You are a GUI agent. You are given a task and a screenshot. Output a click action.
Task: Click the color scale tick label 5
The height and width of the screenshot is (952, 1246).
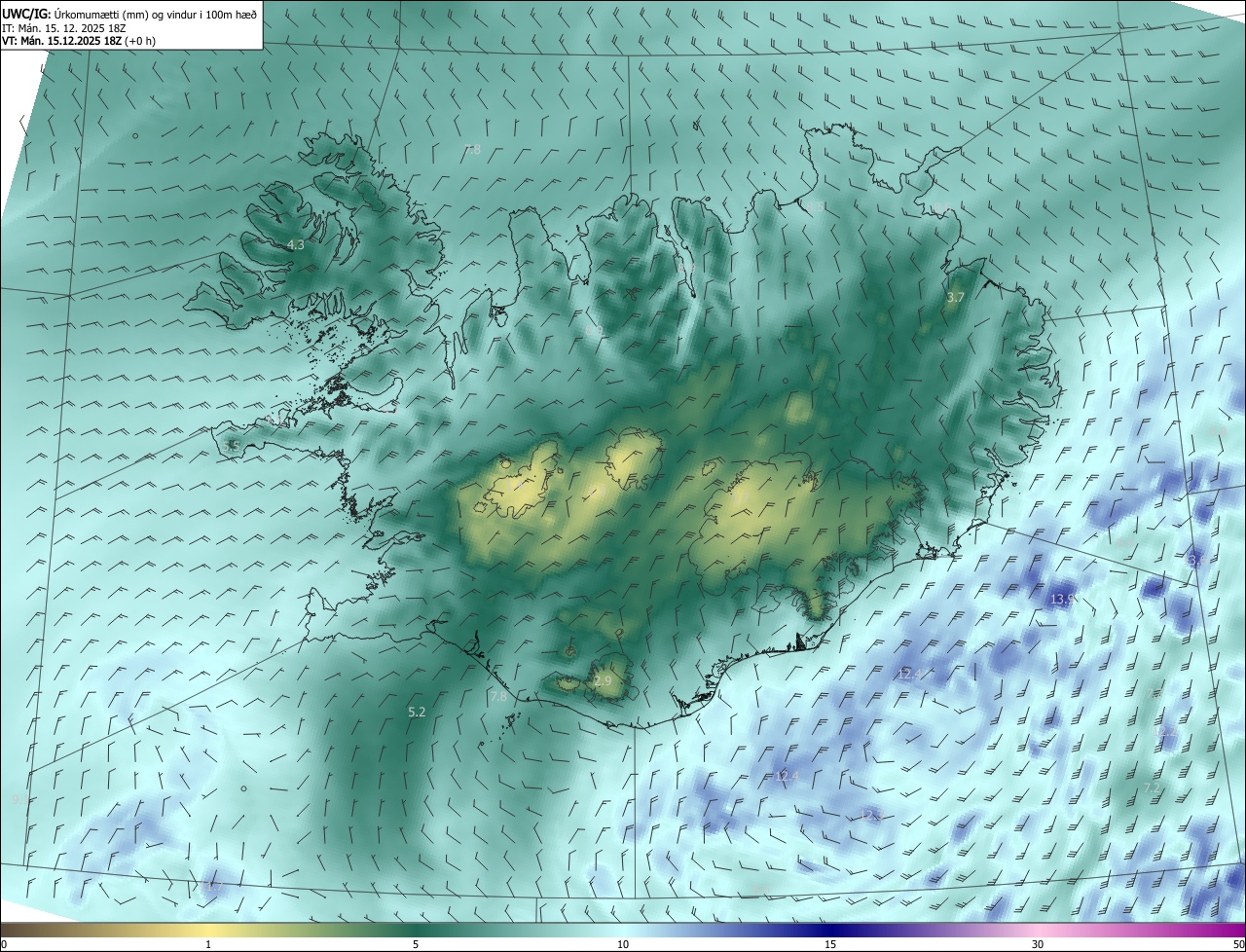click(416, 945)
